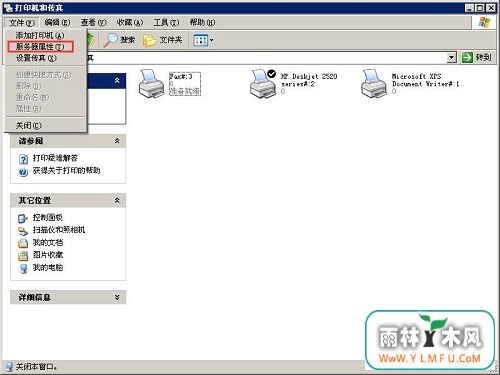This screenshot has width=500, height=375.
Task: Choose Add Printer in File menu
Action: (40, 35)
